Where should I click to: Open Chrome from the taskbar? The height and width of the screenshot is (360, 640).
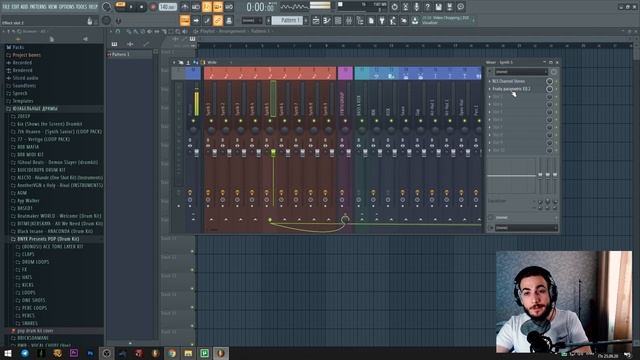pyautogui.click(x=172, y=353)
